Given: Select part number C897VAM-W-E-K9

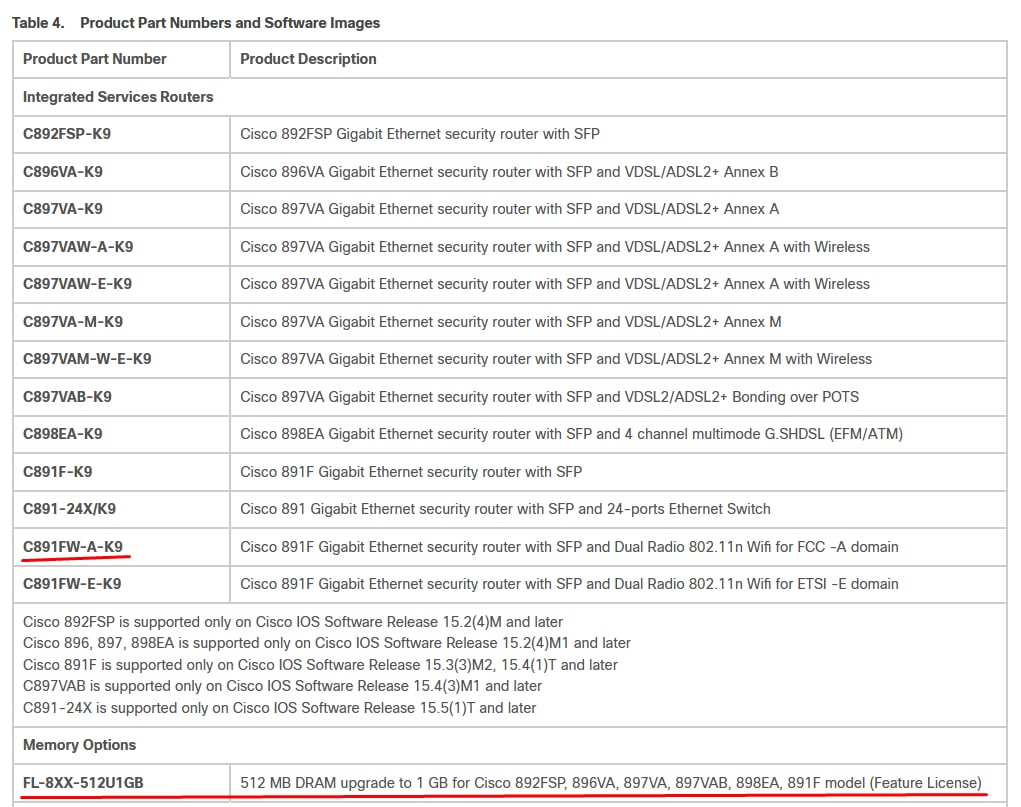Looking at the screenshot, I should click(87, 359).
